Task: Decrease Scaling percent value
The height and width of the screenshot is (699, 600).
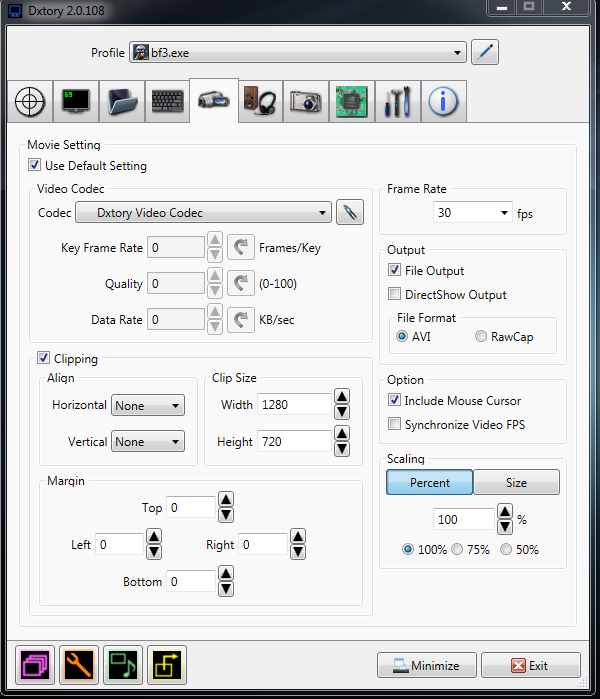Action: [x=505, y=527]
